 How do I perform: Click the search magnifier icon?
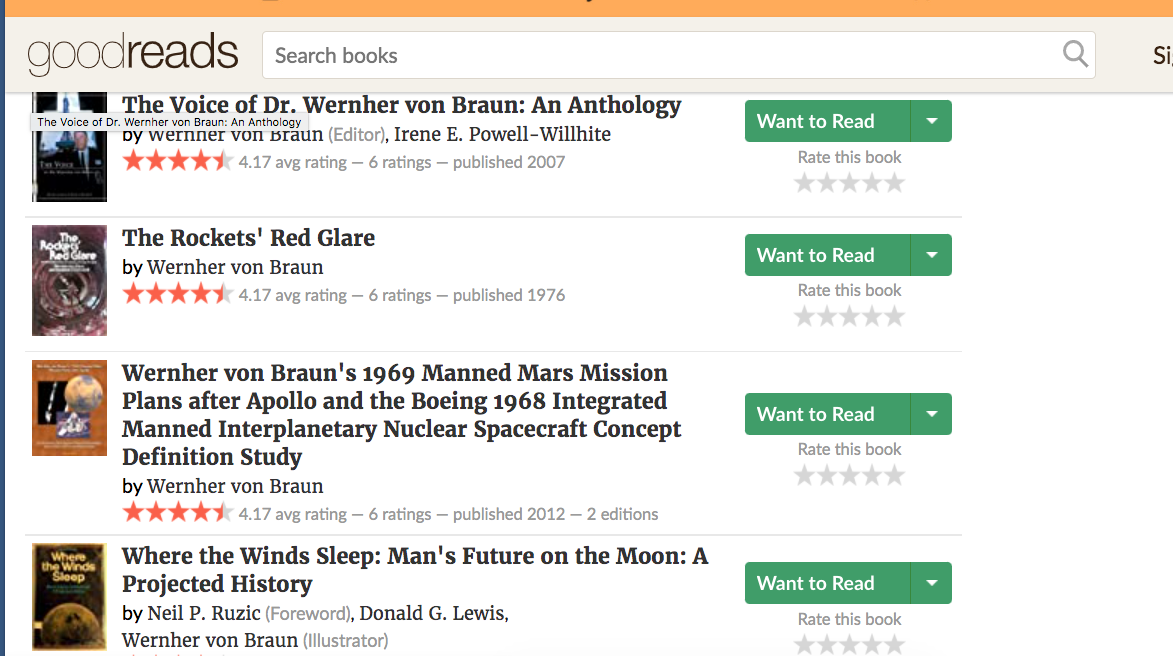coord(1075,54)
